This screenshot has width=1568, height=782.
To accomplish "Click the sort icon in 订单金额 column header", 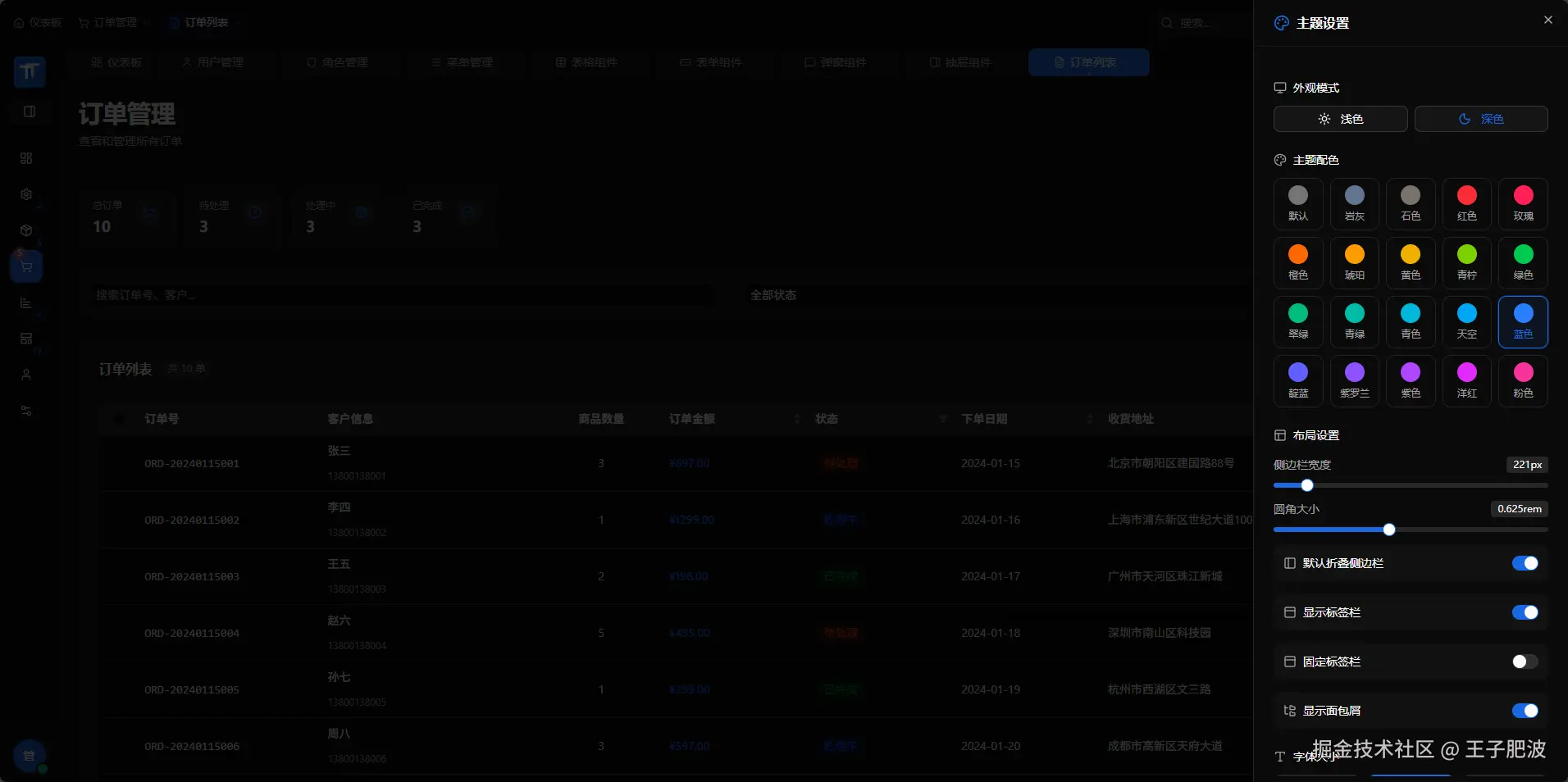I will click(797, 419).
